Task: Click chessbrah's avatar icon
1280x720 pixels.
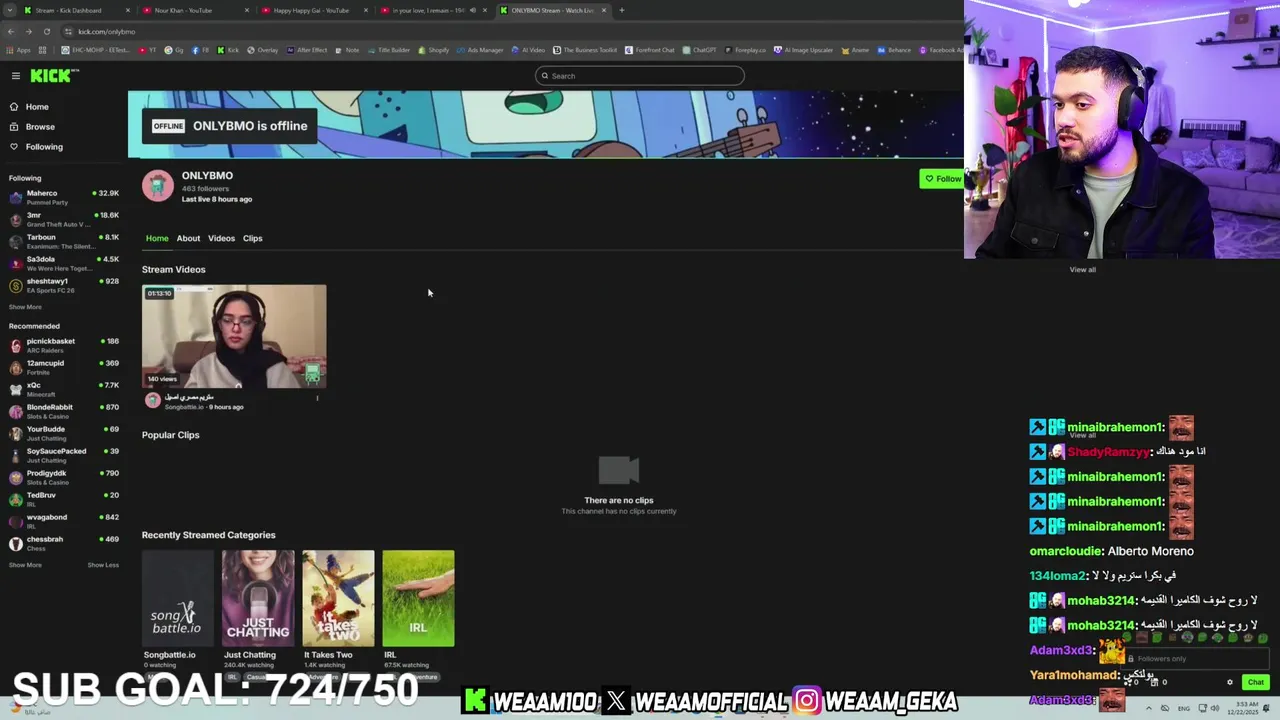Action: (15, 543)
